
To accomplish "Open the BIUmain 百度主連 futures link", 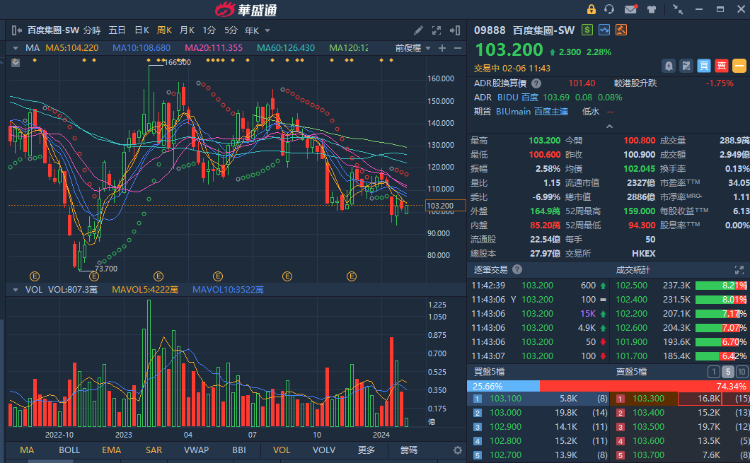I will [x=532, y=112].
